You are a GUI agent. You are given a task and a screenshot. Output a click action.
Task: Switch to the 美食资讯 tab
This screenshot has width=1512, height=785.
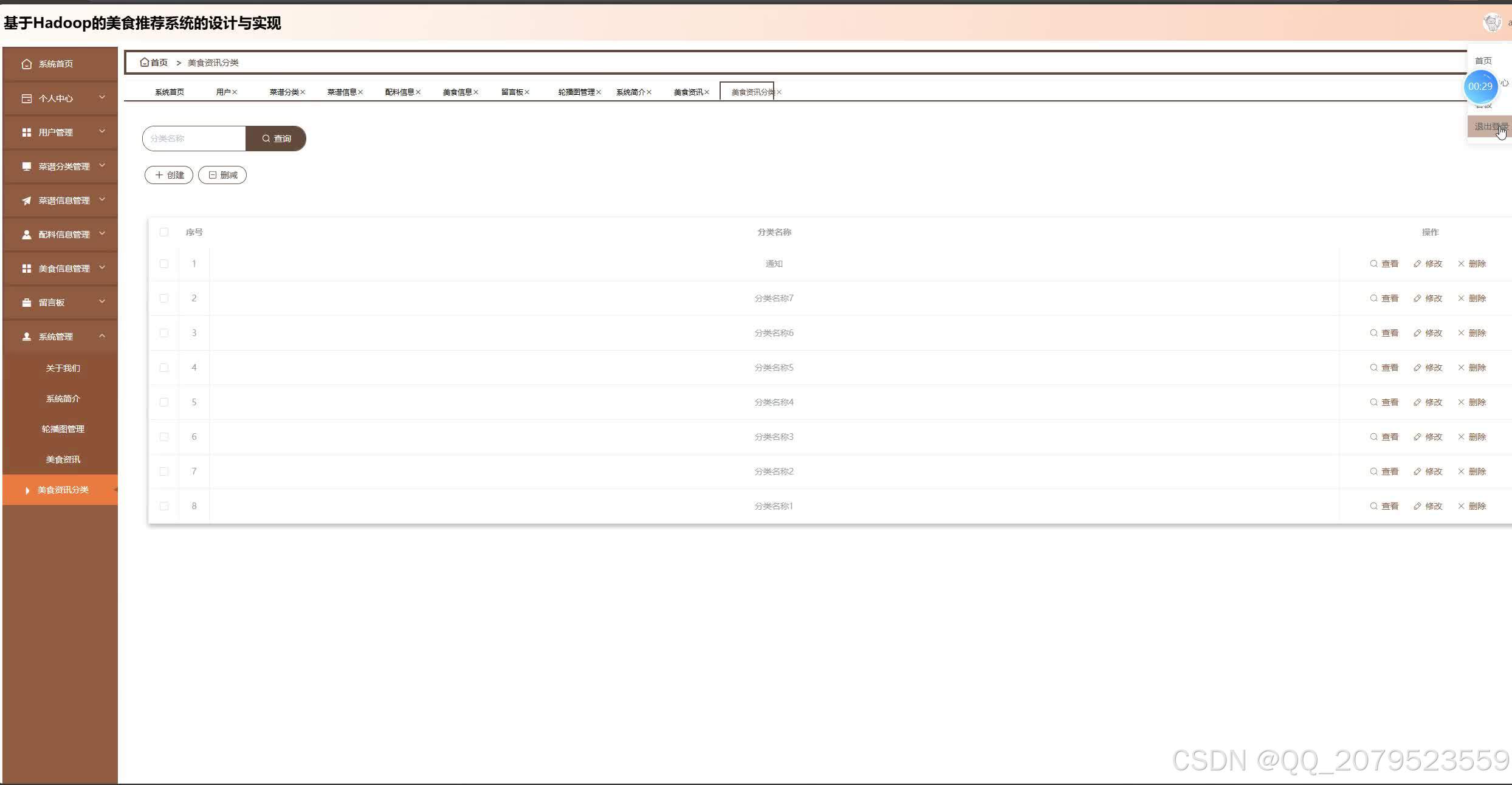[688, 92]
